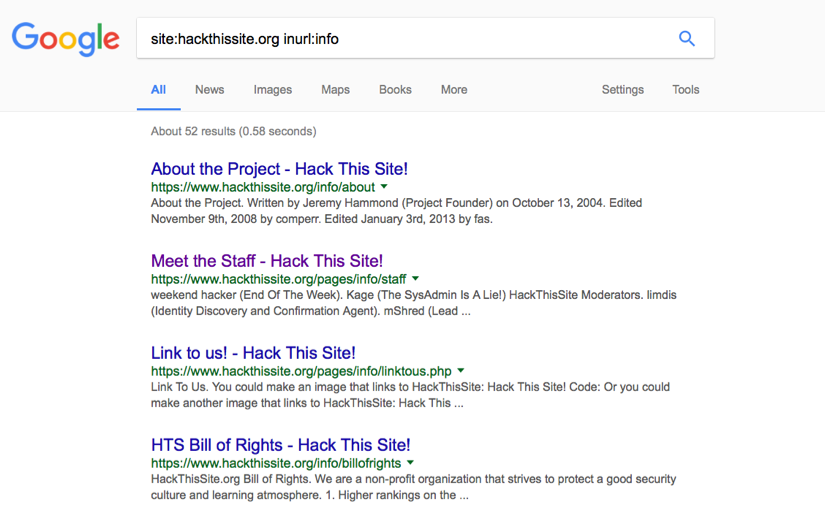Viewport: 825px width, 520px height.
Task: Open "About the Project - Hack This Site!" result
Action: point(279,169)
